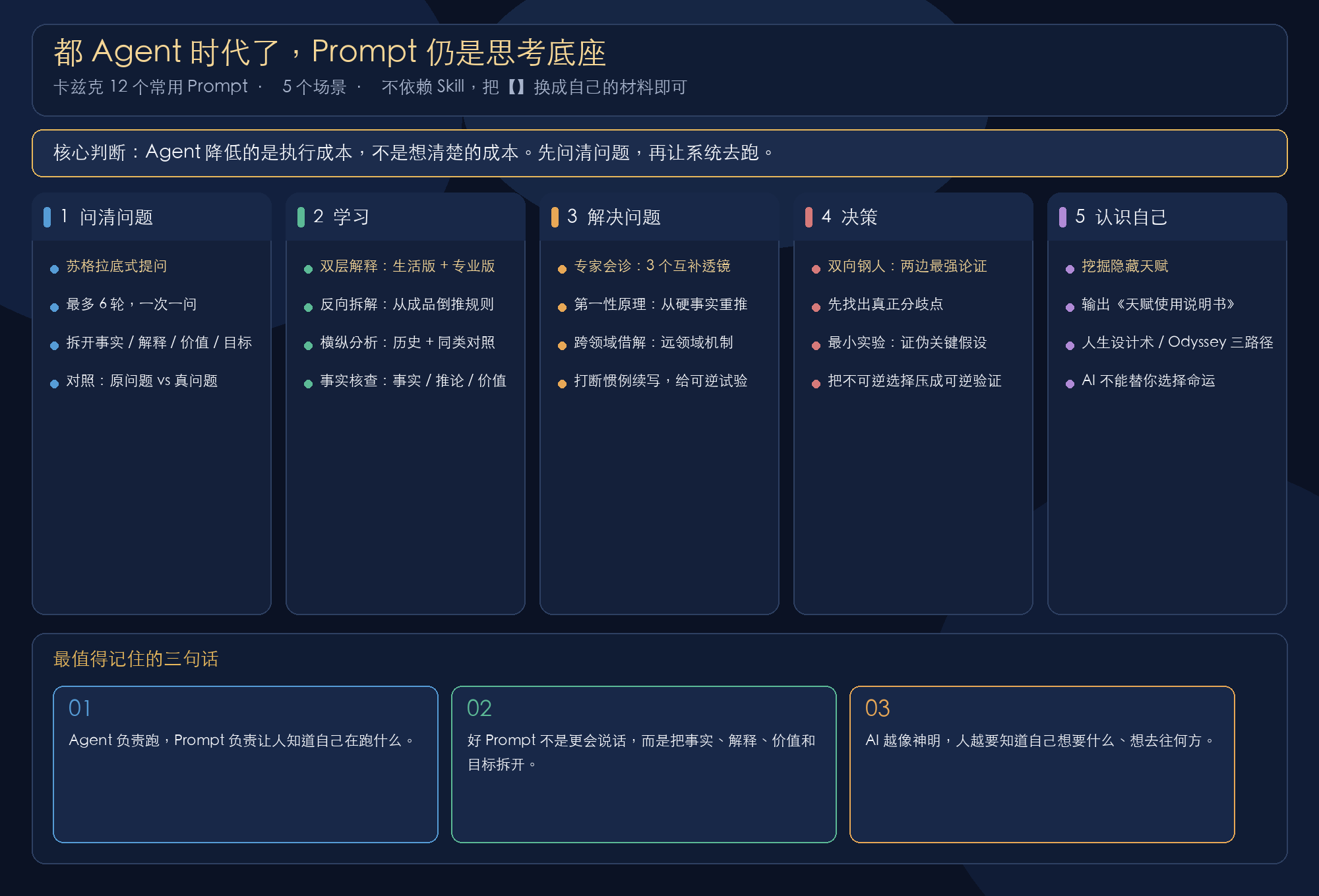1319x896 pixels.
Task: Select "第一性原理：从硬事实重推"
Action: (x=661, y=305)
